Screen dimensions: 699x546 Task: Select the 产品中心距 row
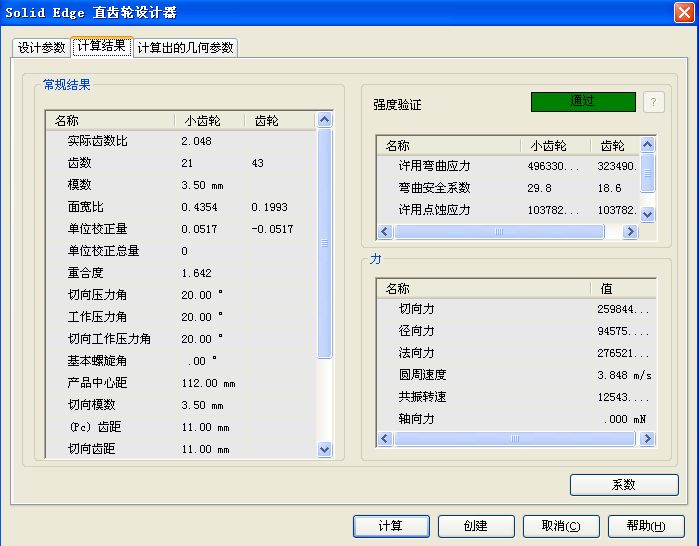[x=181, y=383]
